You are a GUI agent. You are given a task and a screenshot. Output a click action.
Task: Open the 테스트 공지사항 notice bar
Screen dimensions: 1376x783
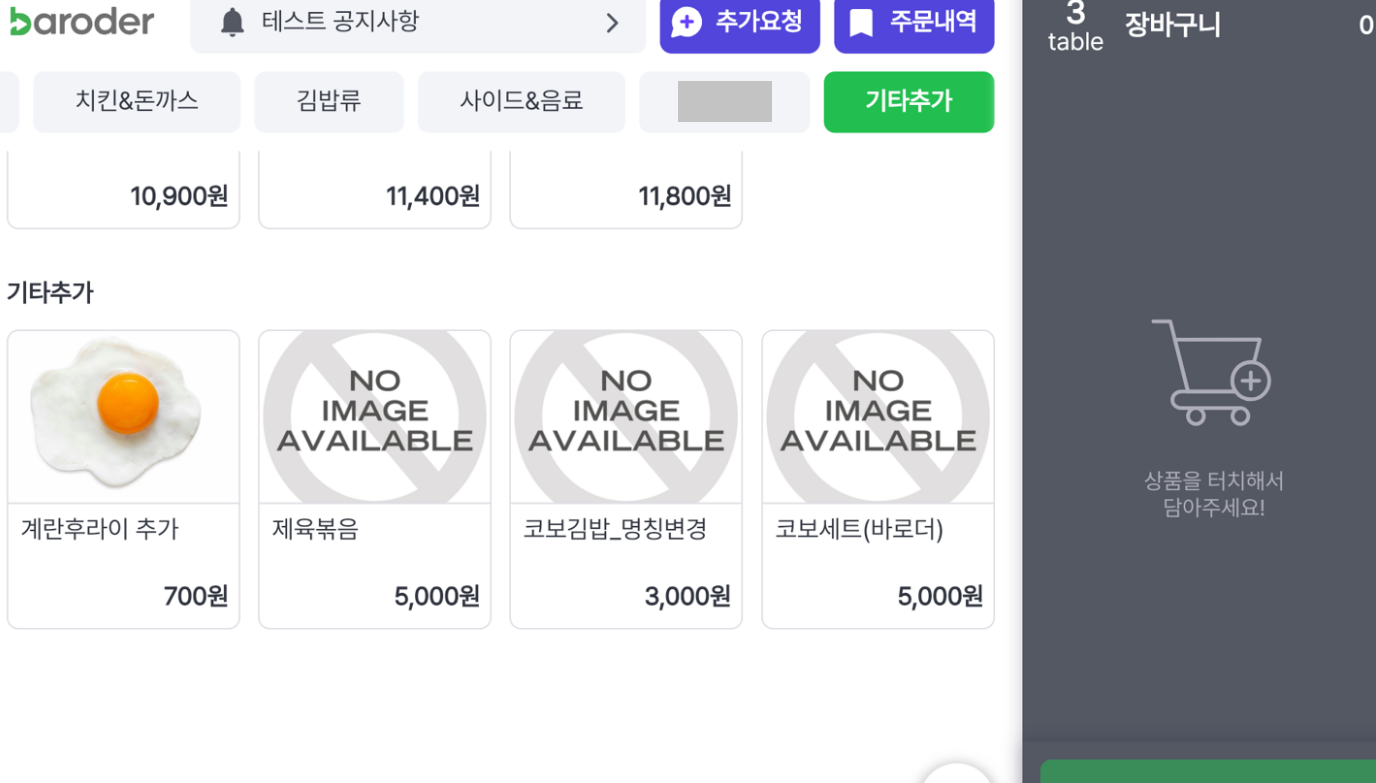(x=400, y=22)
